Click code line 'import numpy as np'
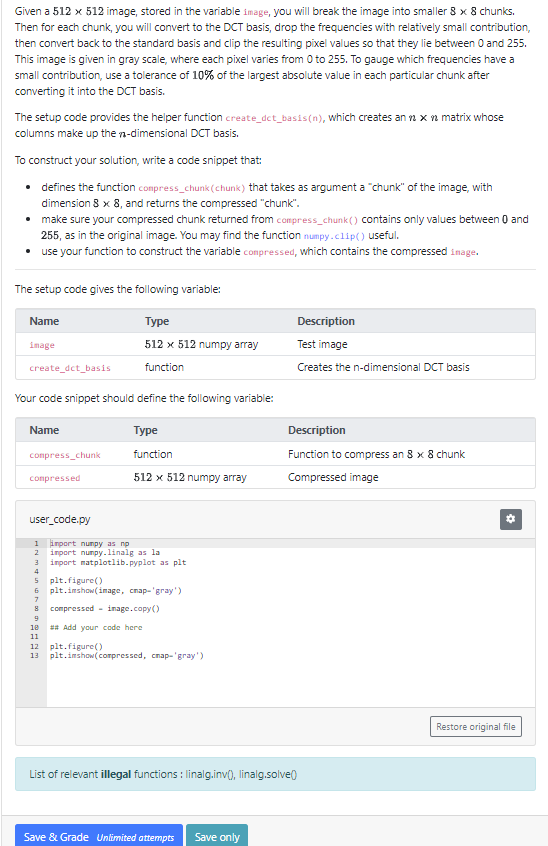 pyautogui.click(x=90, y=543)
